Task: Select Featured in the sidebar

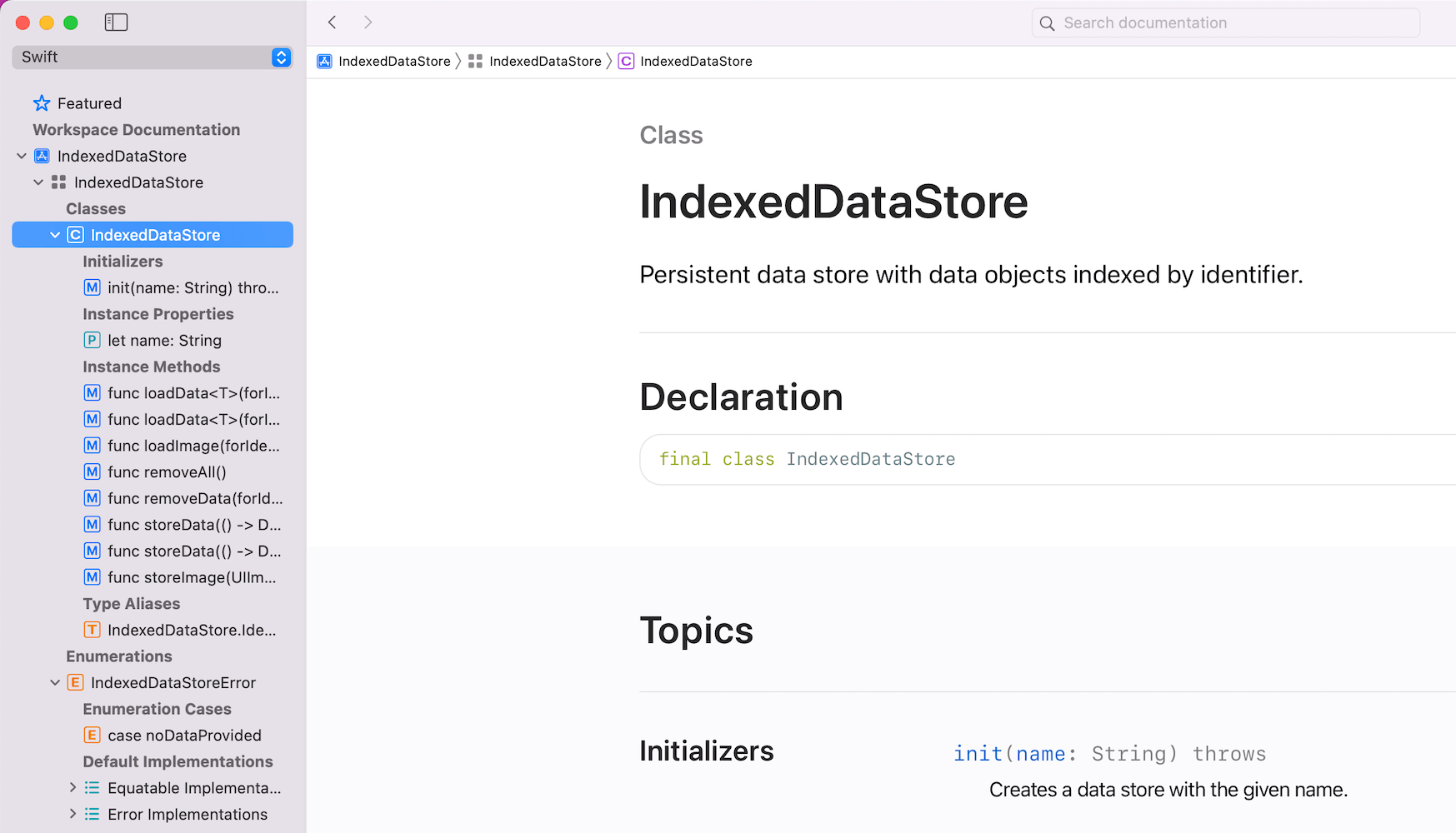Action: pos(88,102)
